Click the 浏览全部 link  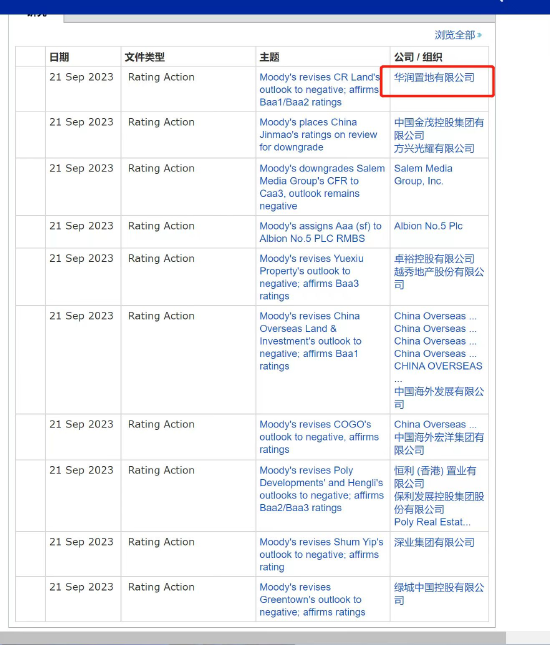coord(458,35)
